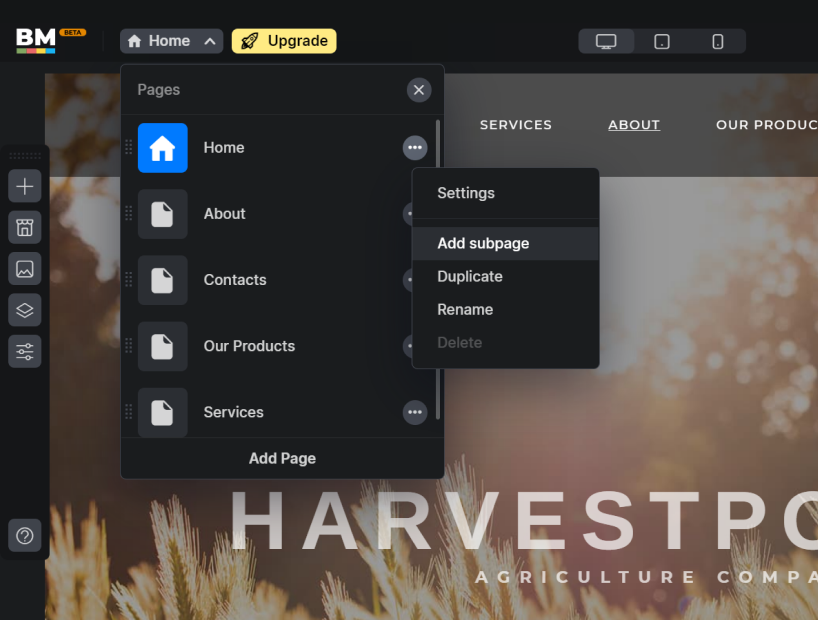Open the help question mark icon

[25, 535]
